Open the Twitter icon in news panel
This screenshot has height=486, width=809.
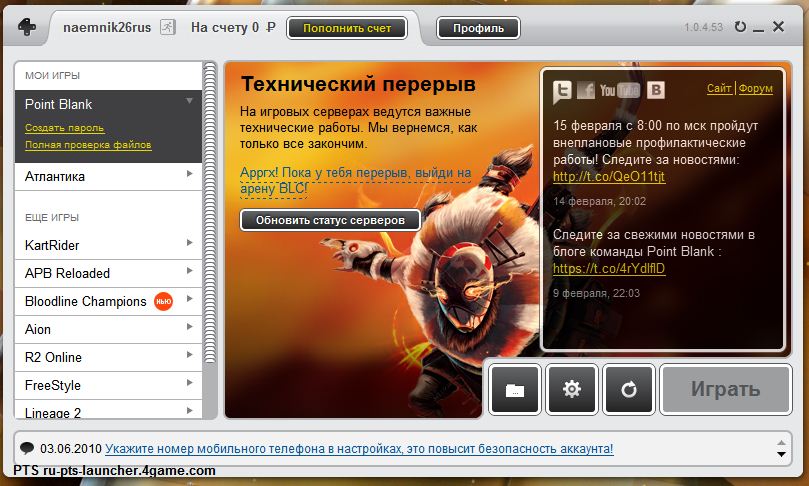click(x=562, y=91)
